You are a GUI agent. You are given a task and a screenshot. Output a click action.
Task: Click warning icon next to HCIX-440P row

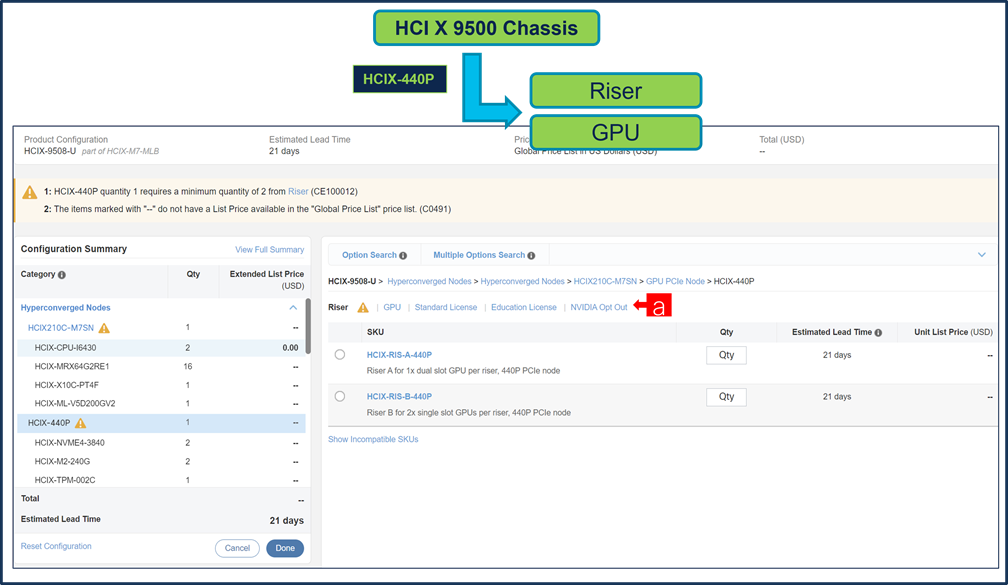click(80, 423)
